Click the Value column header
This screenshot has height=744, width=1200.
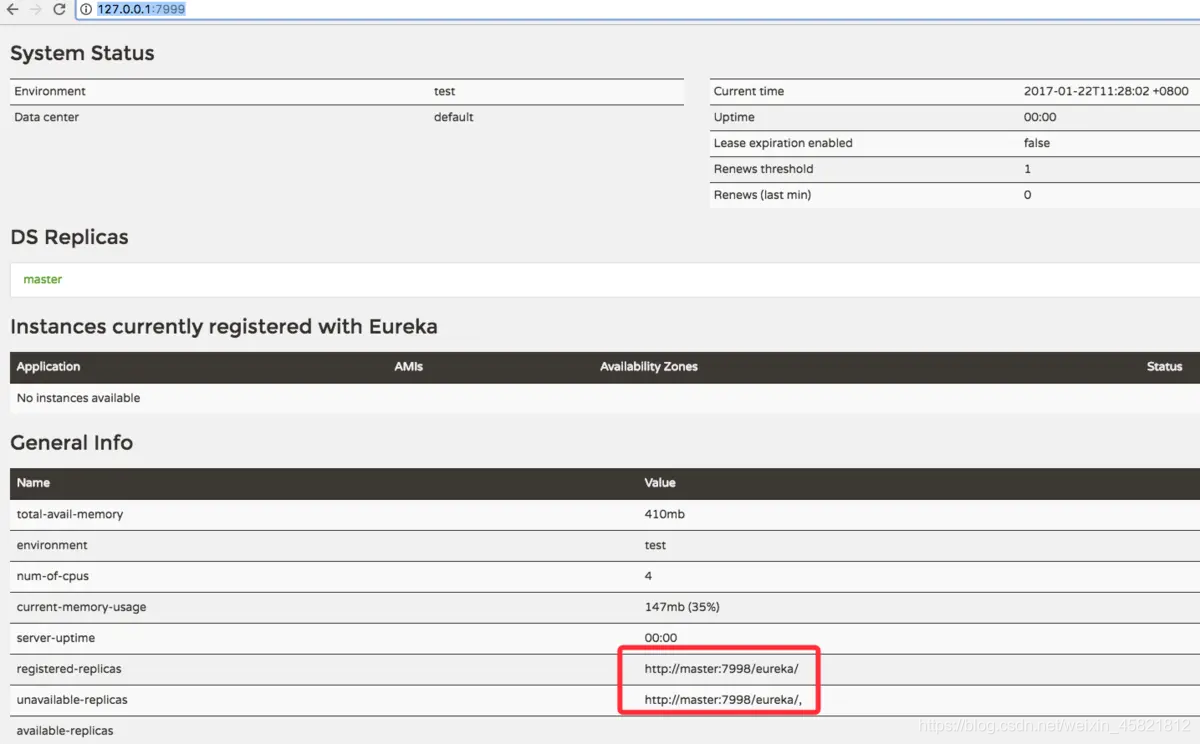660,483
